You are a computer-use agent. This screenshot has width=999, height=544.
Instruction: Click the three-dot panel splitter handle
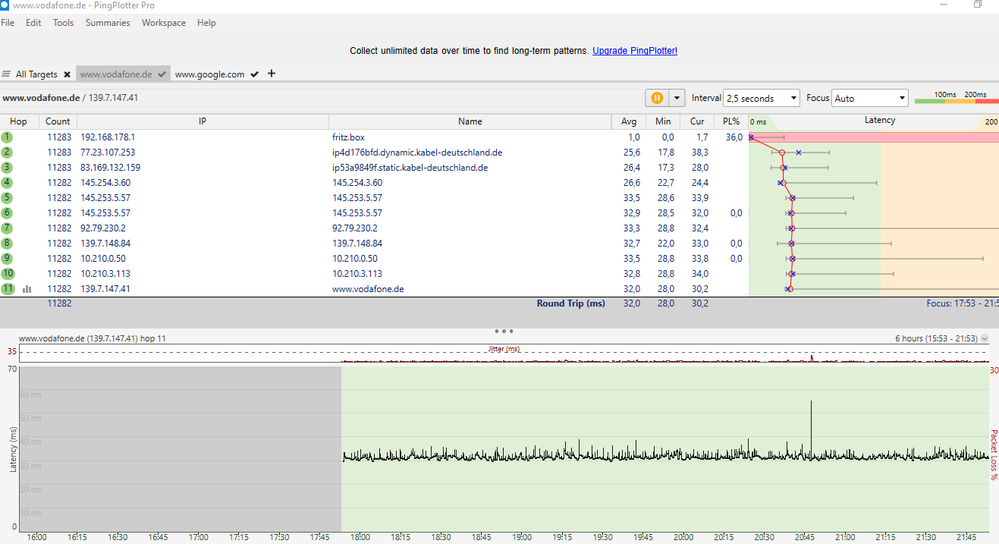pyautogui.click(x=504, y=331)
